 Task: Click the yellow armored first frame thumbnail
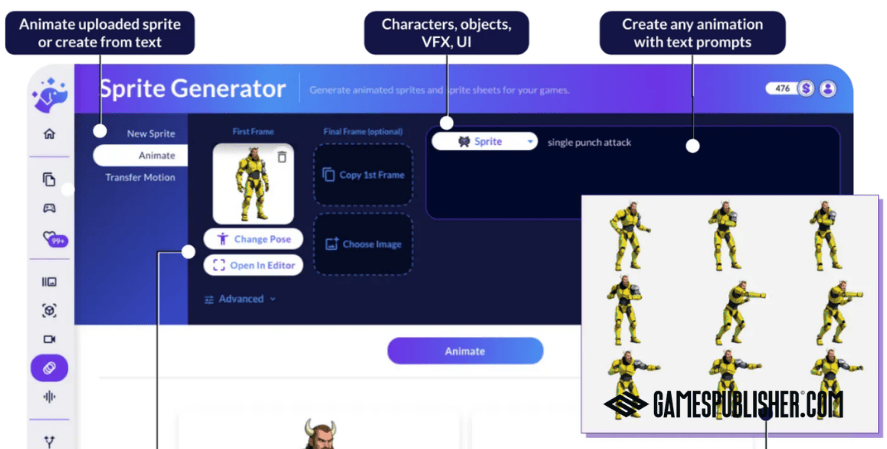[x=253, y=184]
